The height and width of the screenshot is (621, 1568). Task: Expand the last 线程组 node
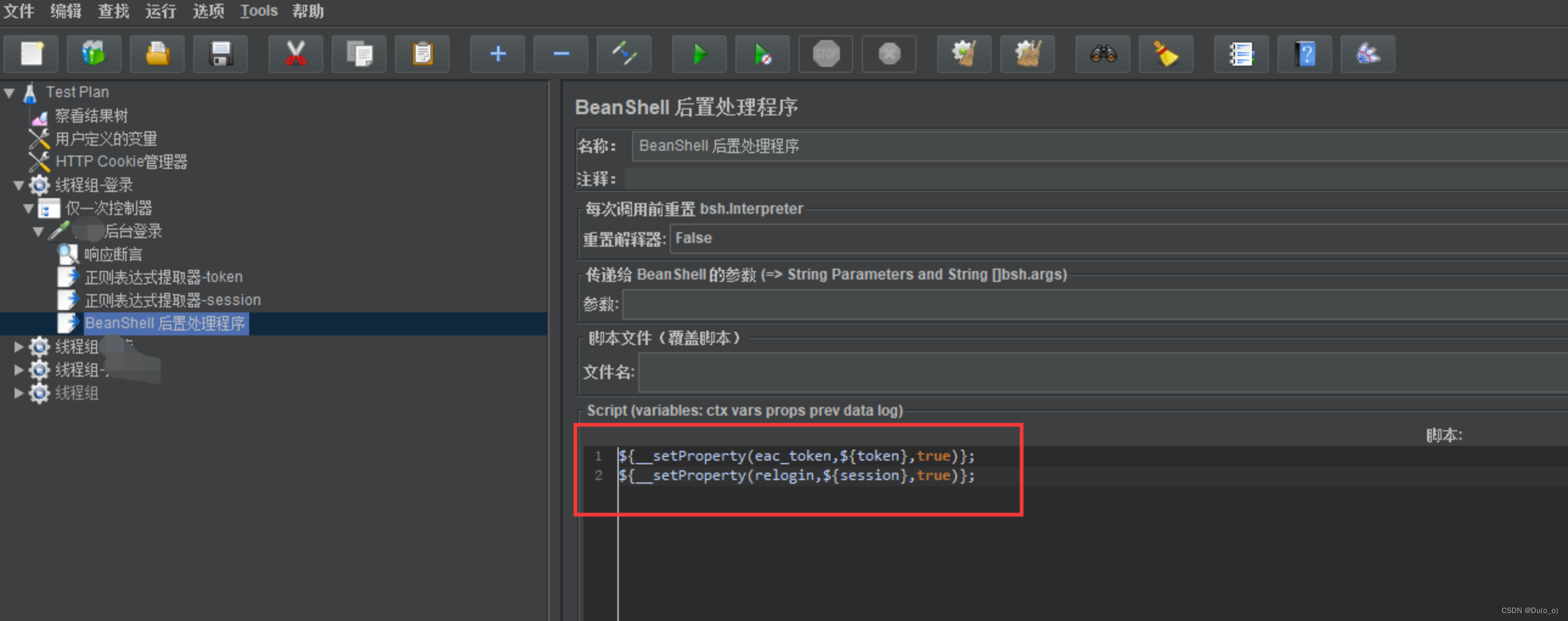[19, 393]
